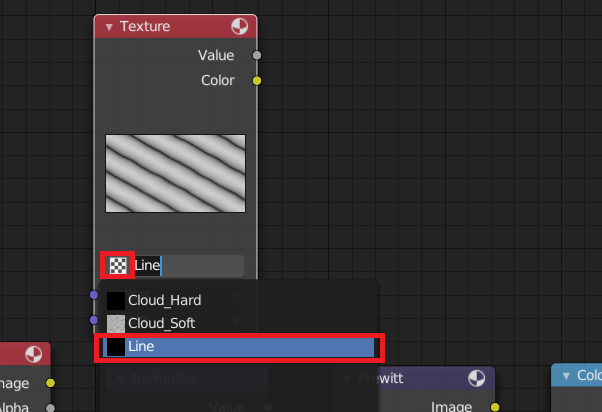Image resolution: width=602 pixels, height=412 pixels.
Task: Click the Image output socket on bottom-left node
Action: [50, 383]
